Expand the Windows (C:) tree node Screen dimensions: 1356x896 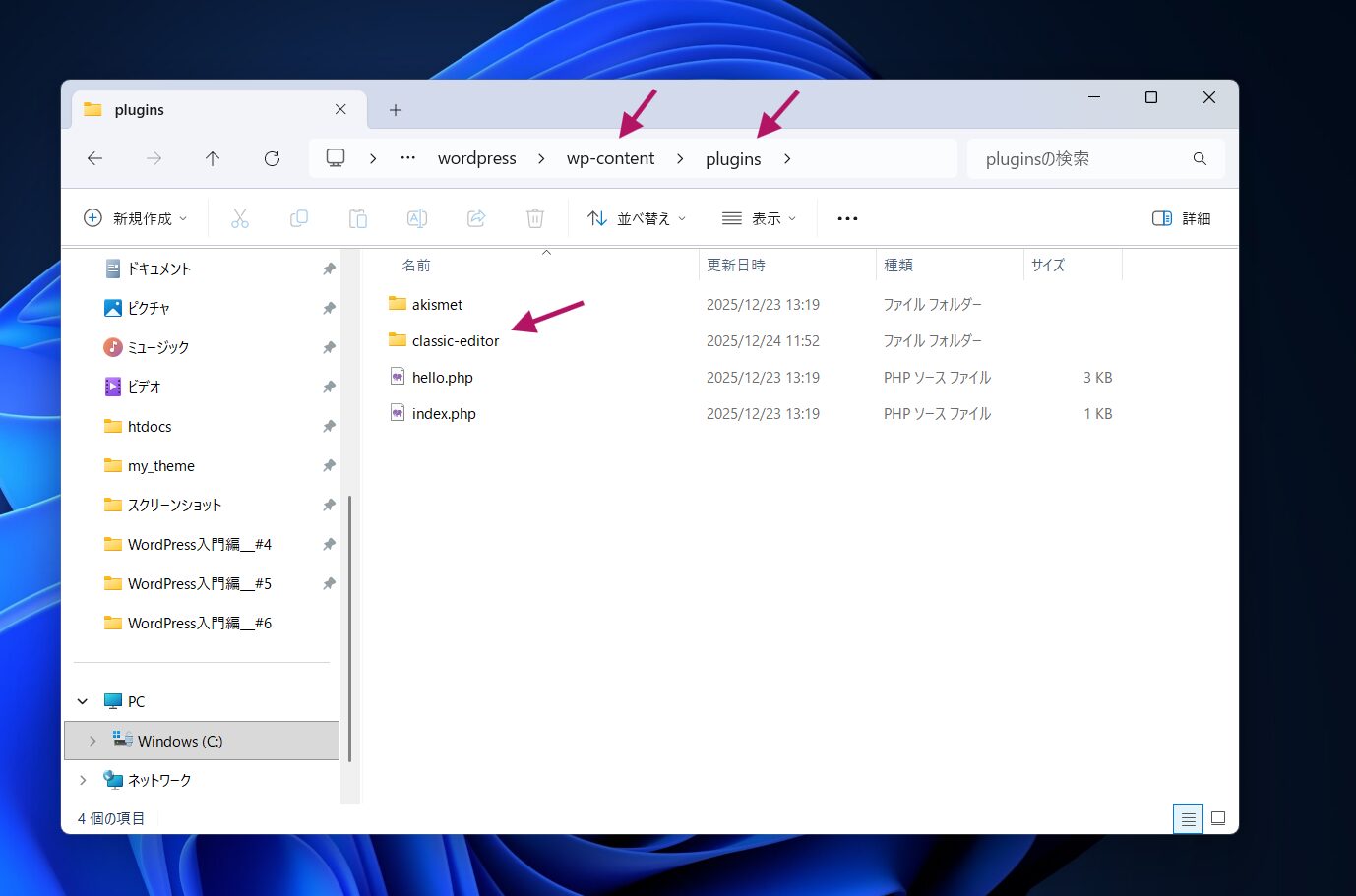(92, 741)
